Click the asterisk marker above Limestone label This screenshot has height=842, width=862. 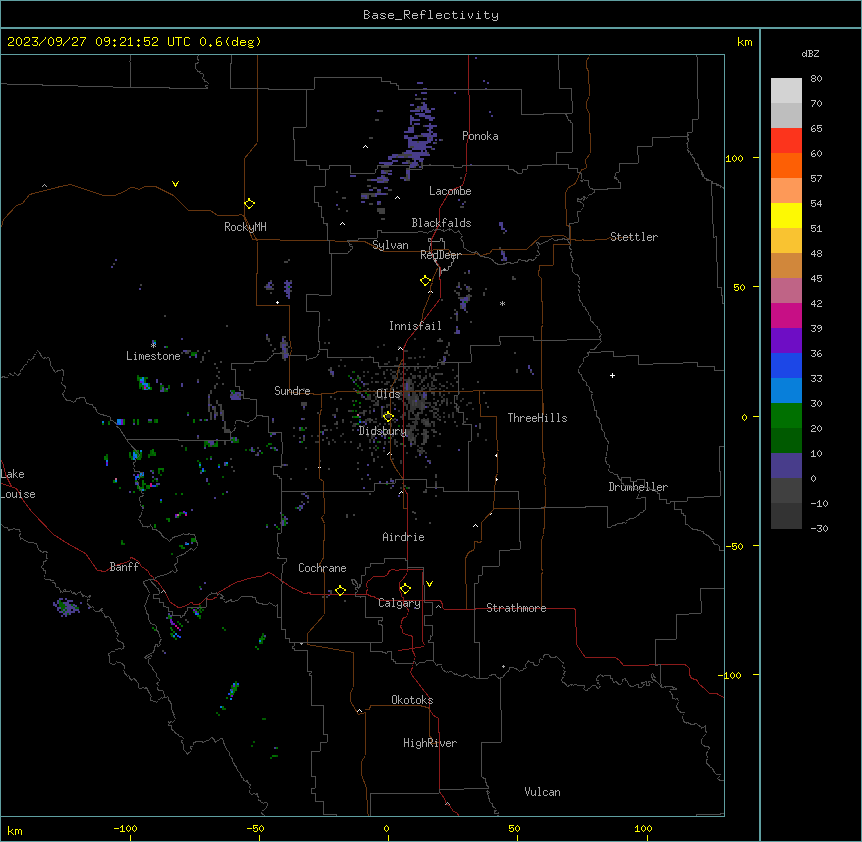pyautogui.click(x=153, y=345)
